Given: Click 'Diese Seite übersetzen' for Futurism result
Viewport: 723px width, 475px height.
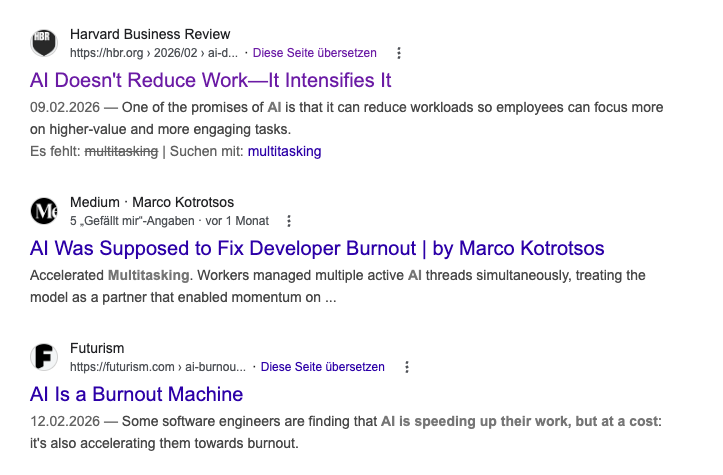Looking at the screenshot, I should pyautogui.click(x=322, y=367).
